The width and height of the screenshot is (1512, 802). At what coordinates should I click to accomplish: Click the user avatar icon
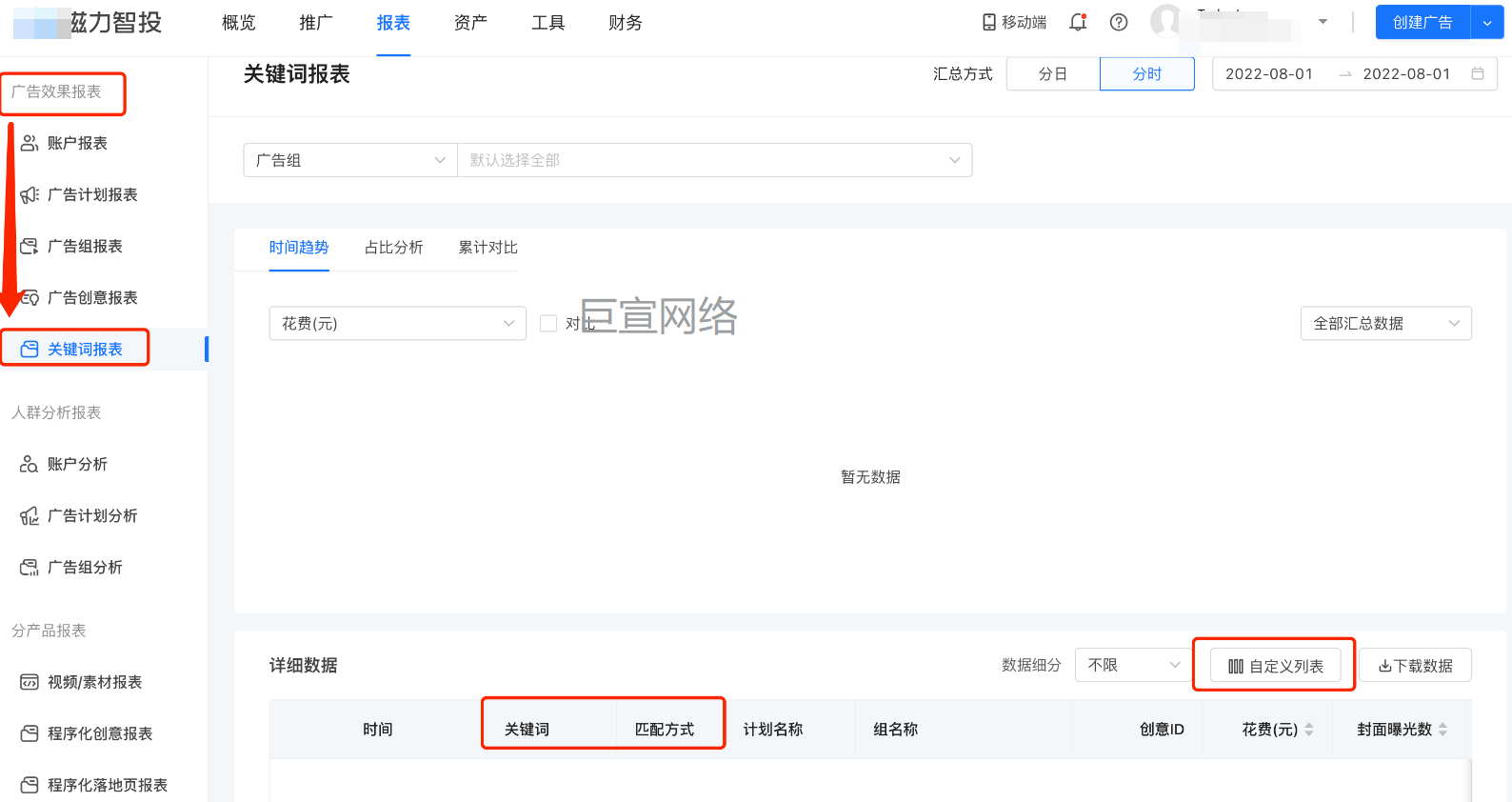1165,20
